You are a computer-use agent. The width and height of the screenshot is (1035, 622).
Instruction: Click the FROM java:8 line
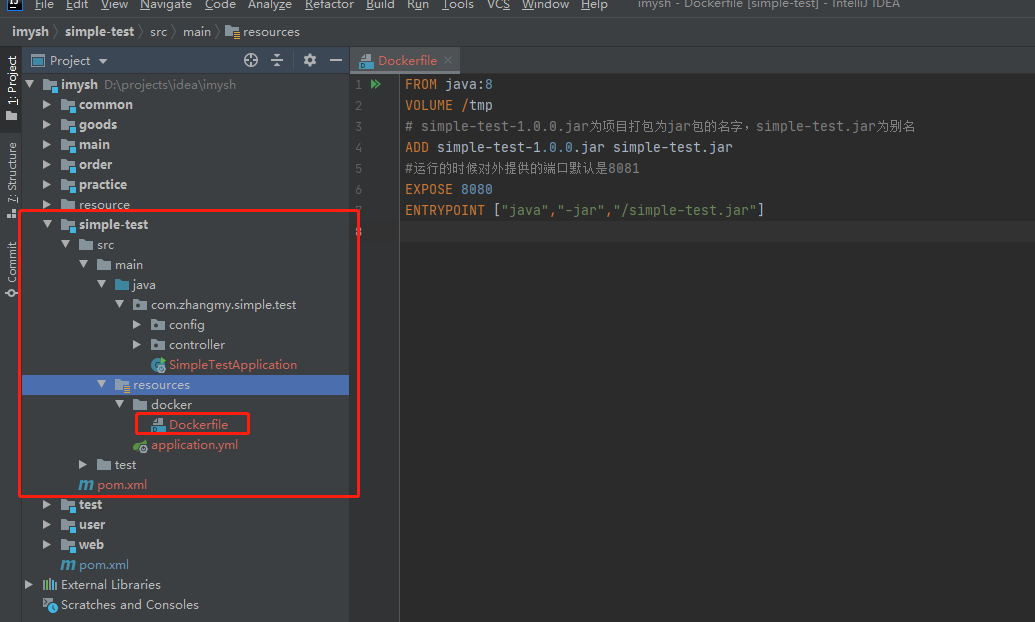[449, 84]
